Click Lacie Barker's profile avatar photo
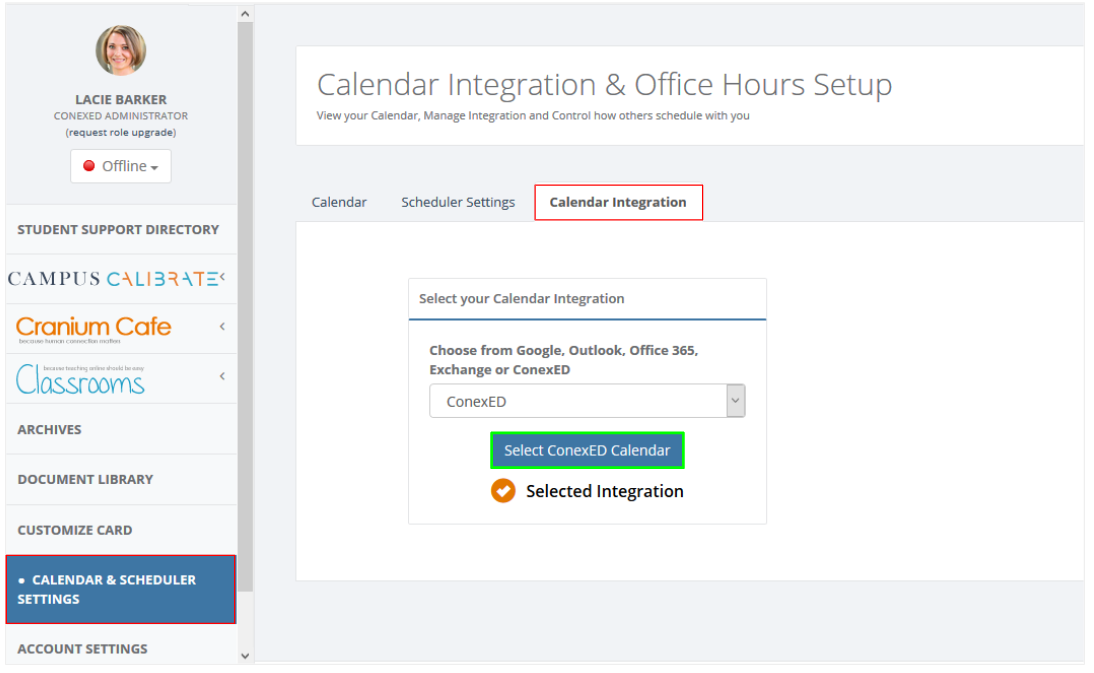1094x673 pixels. click(121, 51)
